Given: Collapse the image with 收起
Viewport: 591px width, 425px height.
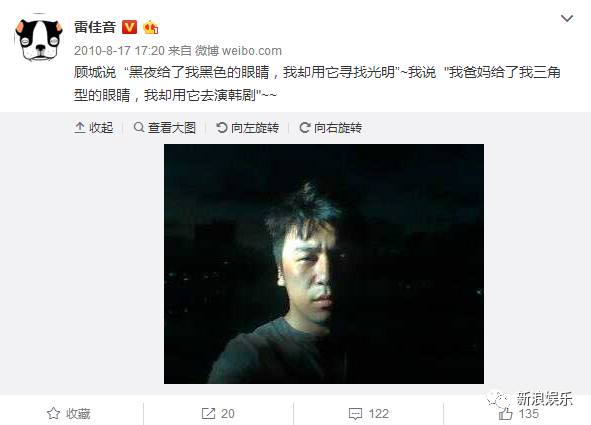Looking at the screenshot, I should coord(94,128).
